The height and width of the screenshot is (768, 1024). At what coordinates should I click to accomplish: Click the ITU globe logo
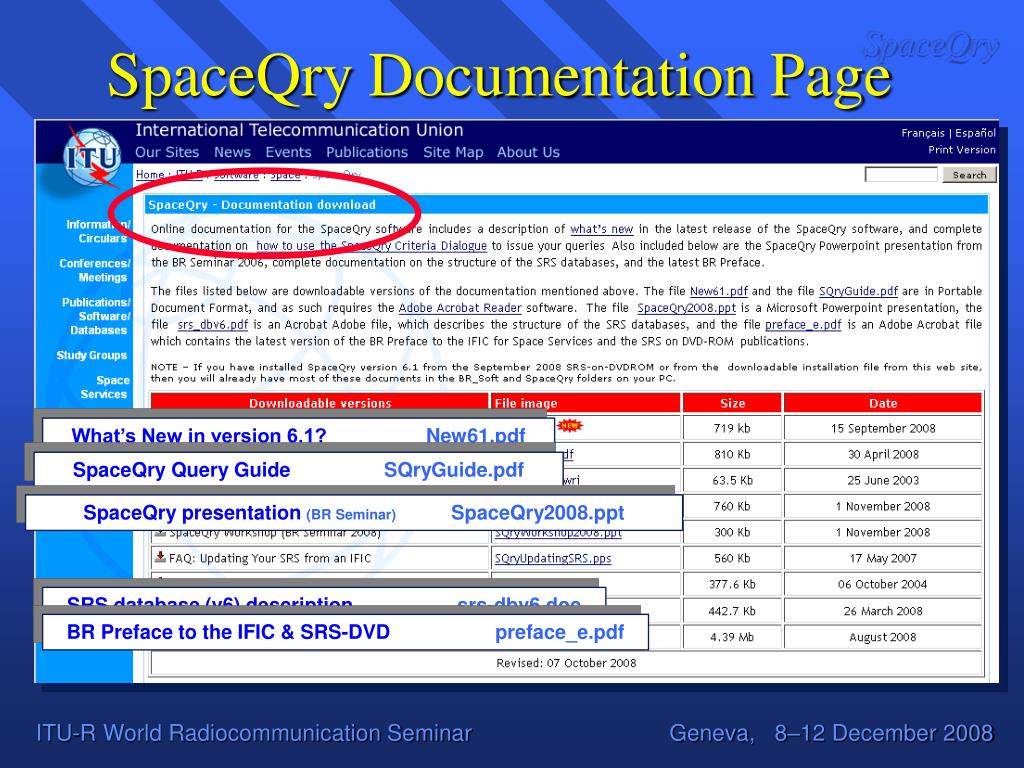[92, 157]
